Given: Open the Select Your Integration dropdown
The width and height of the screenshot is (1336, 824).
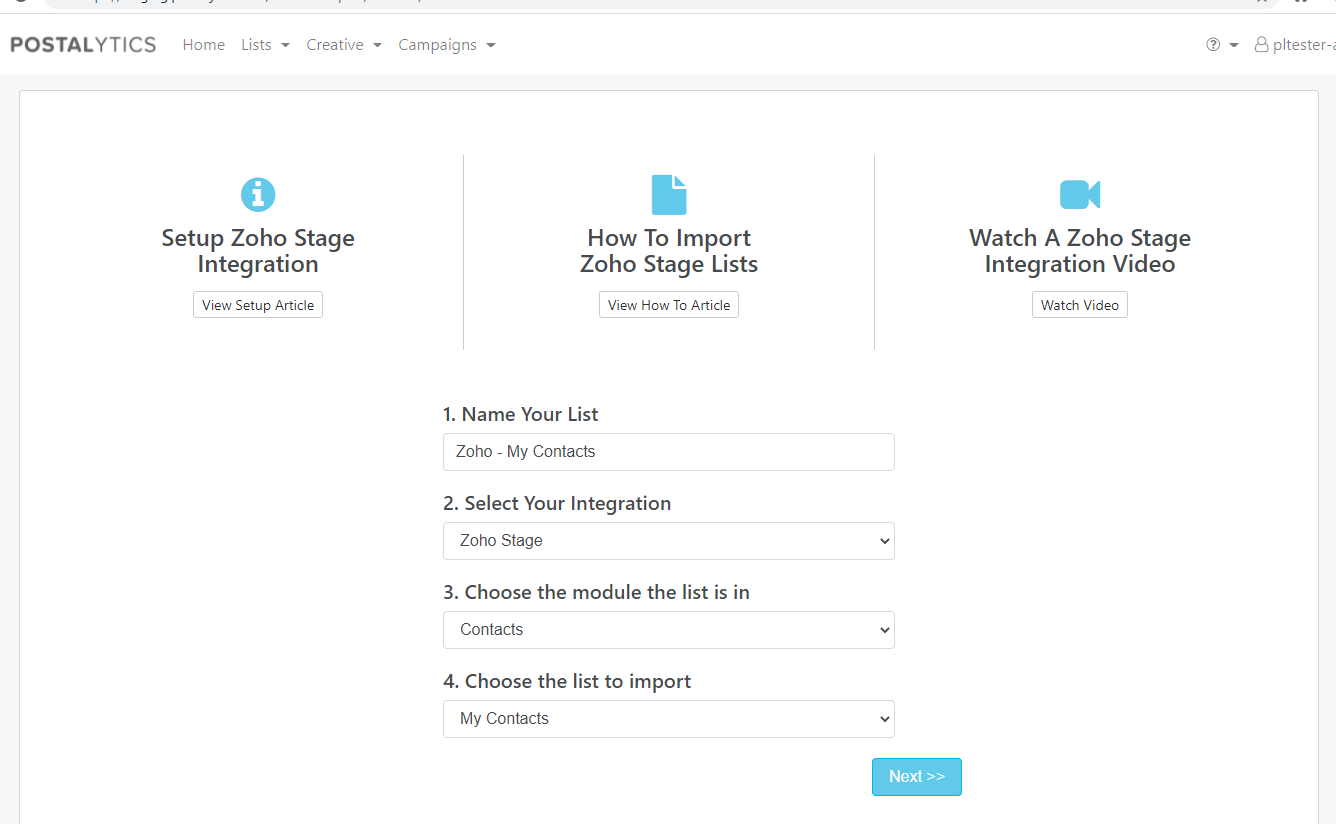Looking at the screenshot, I should (x=669, y=541).
